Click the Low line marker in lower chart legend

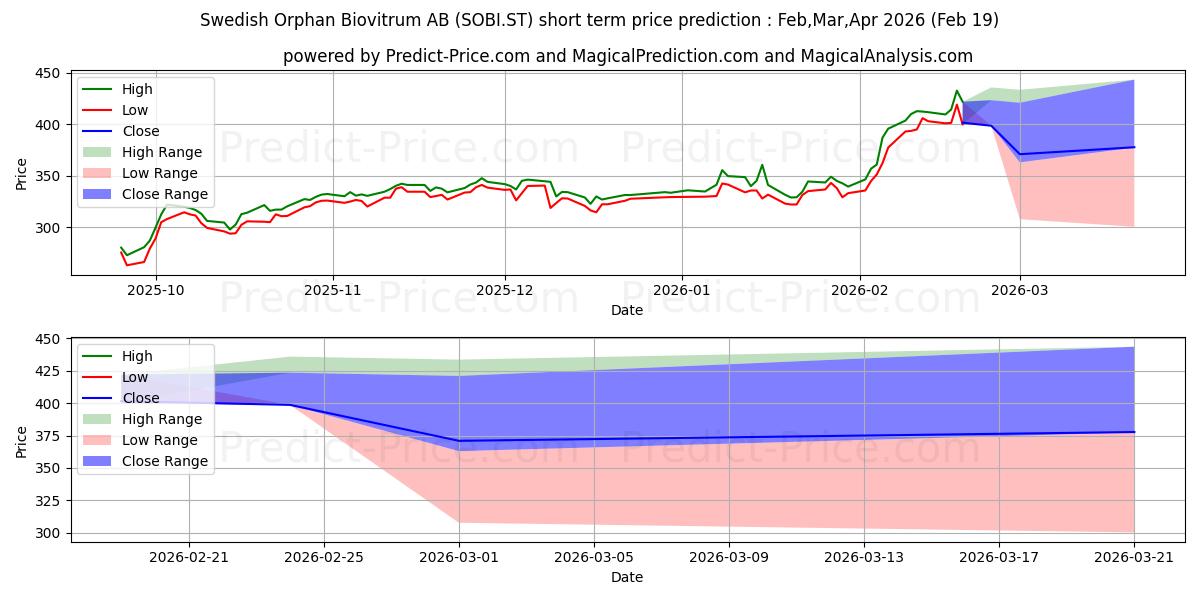[x=100, y=377]
